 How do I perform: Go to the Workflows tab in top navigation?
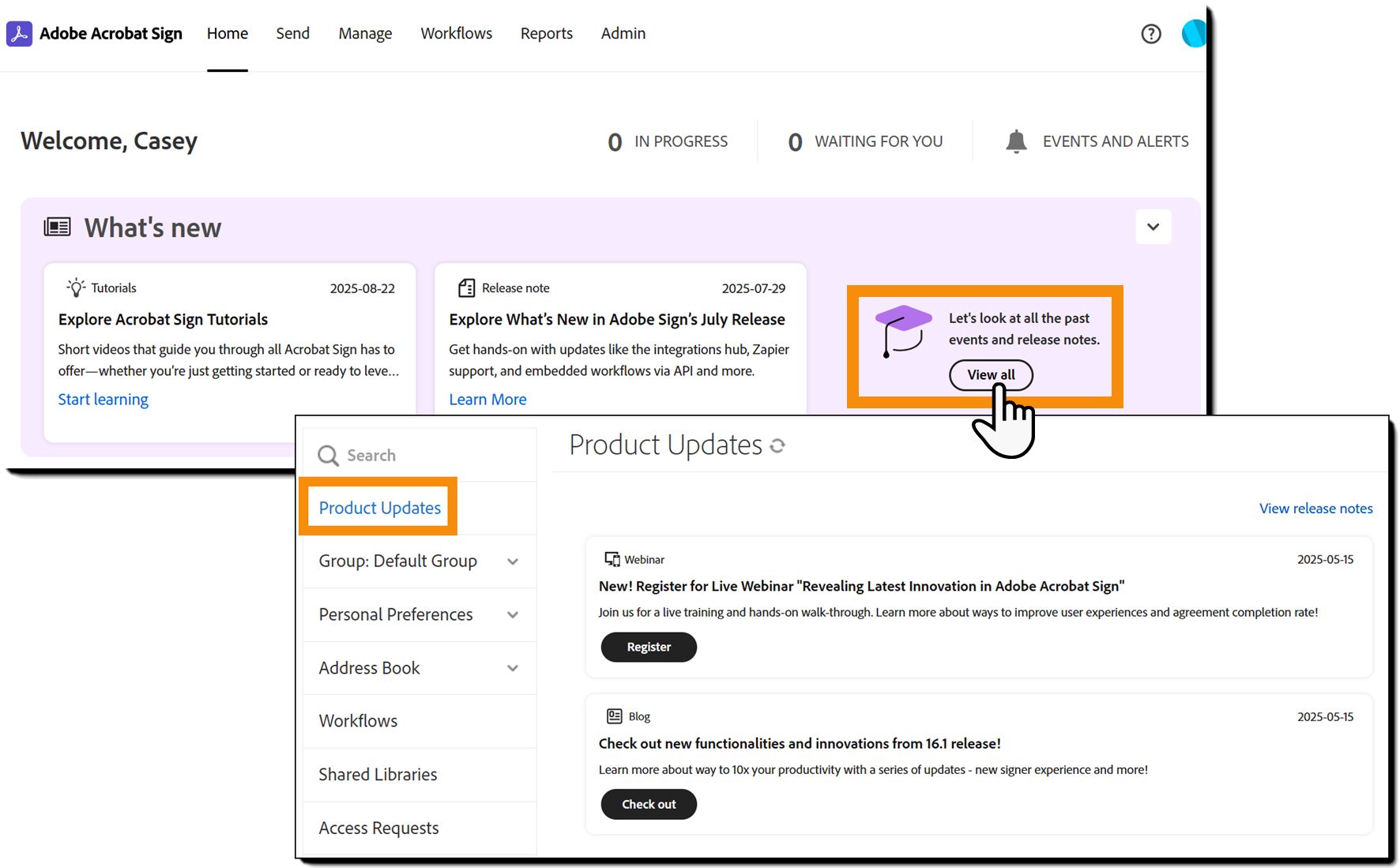pos(456,34)
